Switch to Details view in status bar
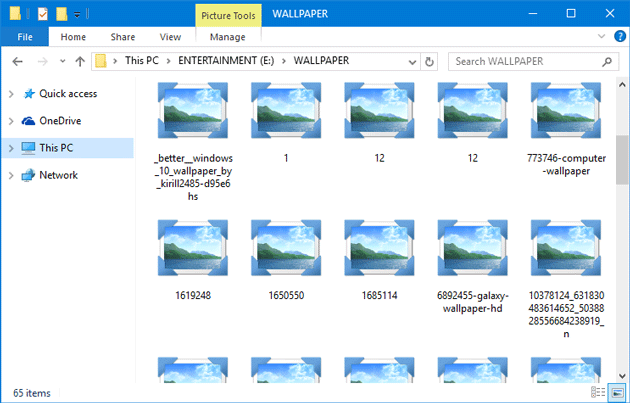The height and width of the screenshot is (403, 630). pos(598,393)
